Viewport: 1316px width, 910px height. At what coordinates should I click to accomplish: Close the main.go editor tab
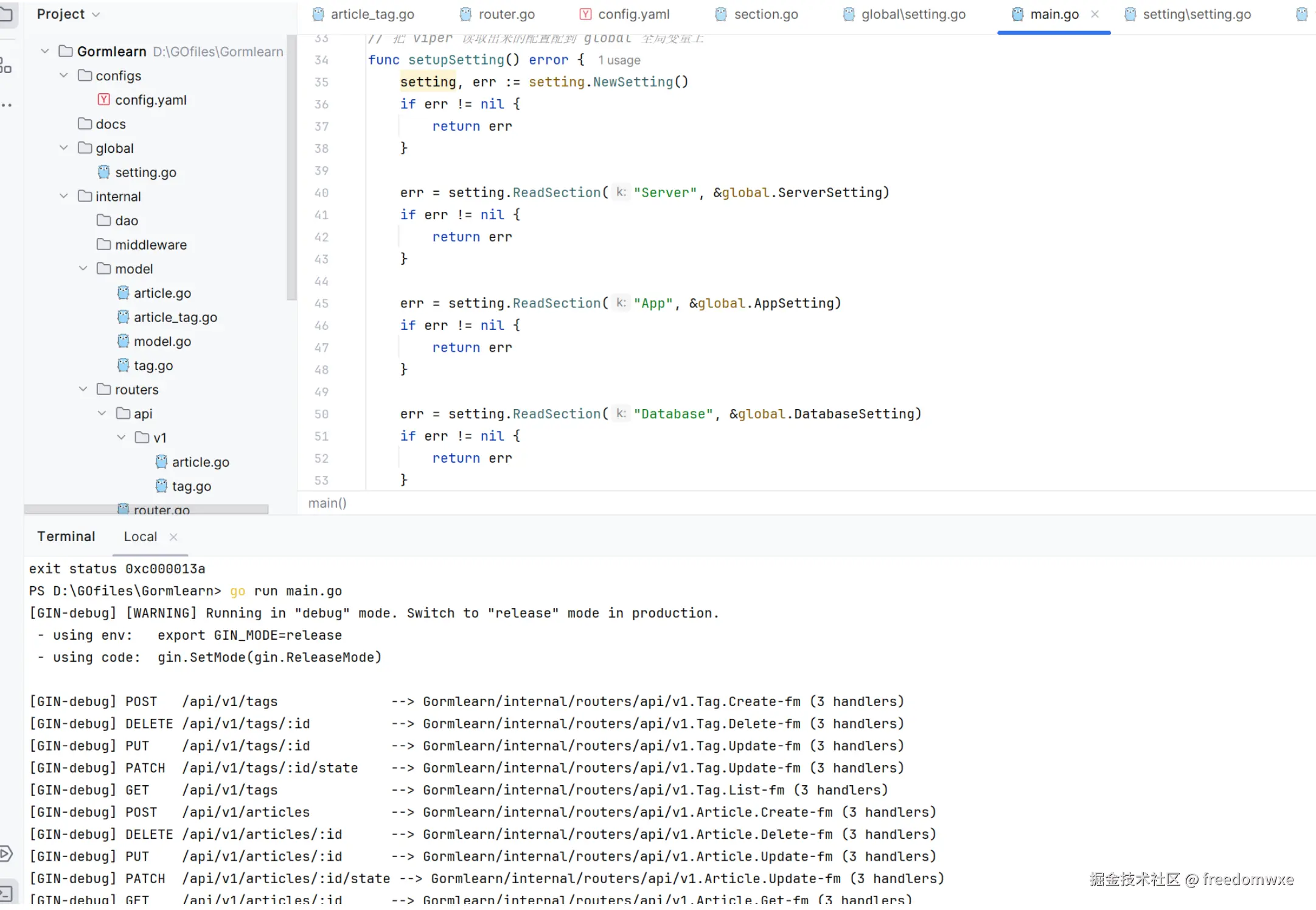[x=1095, y=14]
